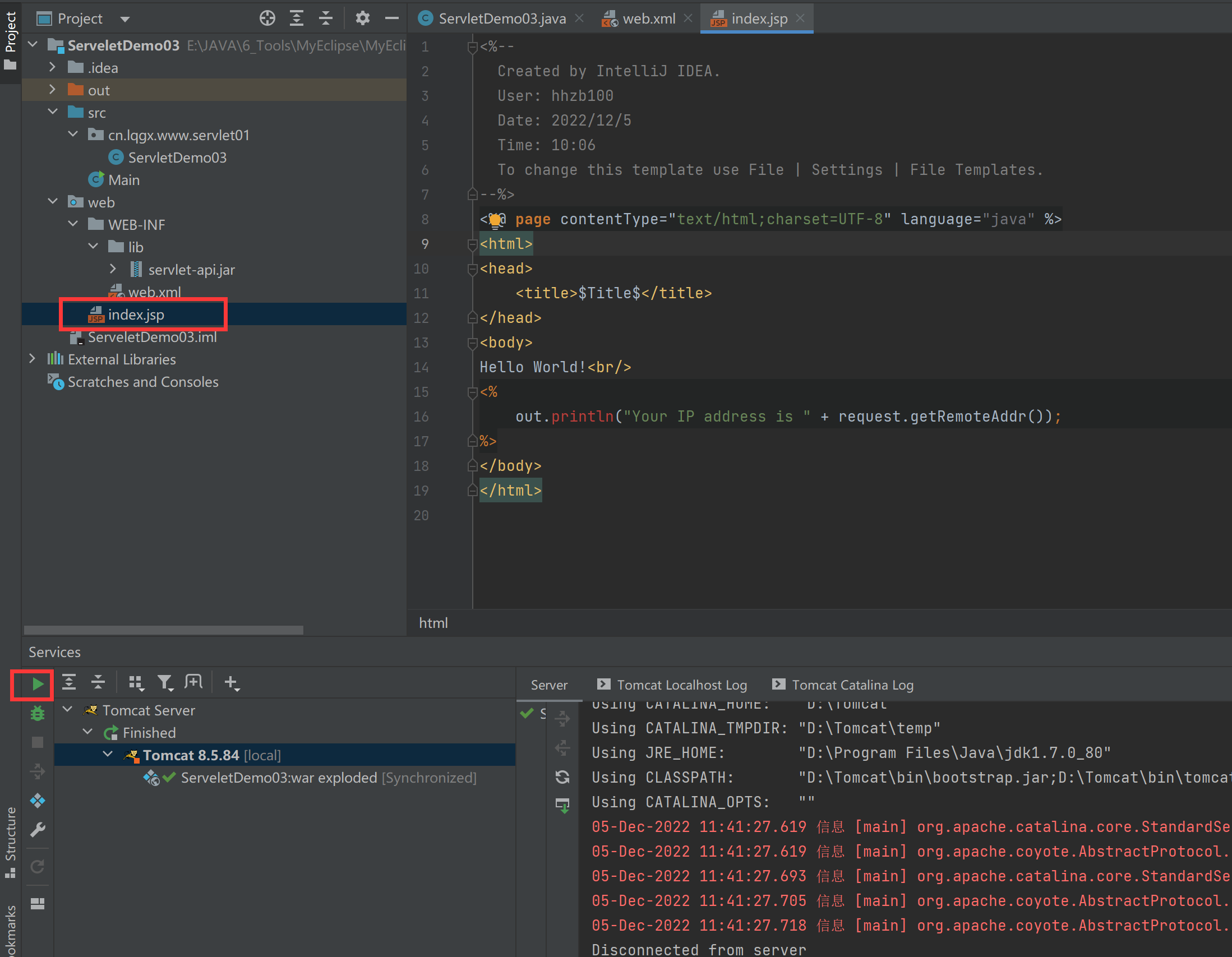This screenshot has height=957, width=1232.
Task: Click the Select Opened File locate icon
Action: 267,19
